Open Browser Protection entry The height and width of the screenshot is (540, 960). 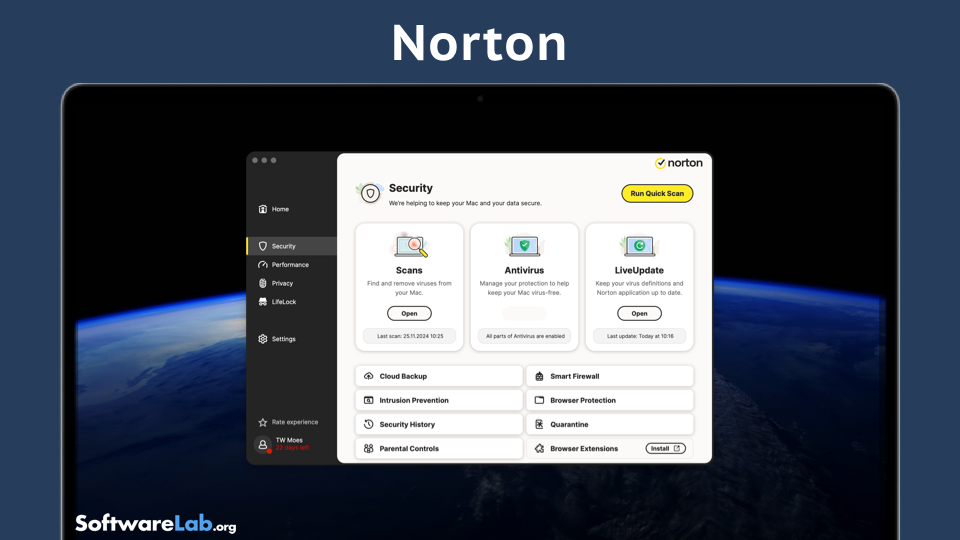610,400
